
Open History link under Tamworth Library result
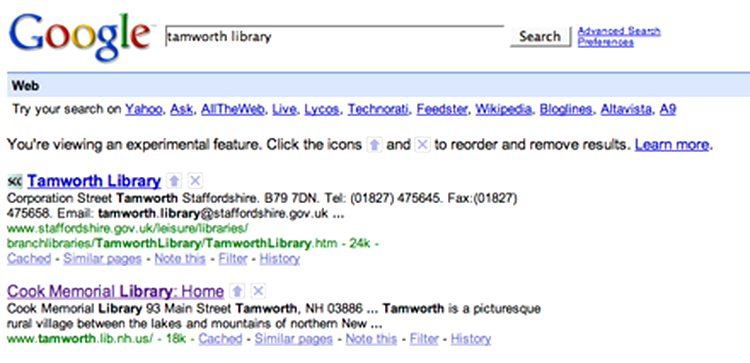coord(279,259)
